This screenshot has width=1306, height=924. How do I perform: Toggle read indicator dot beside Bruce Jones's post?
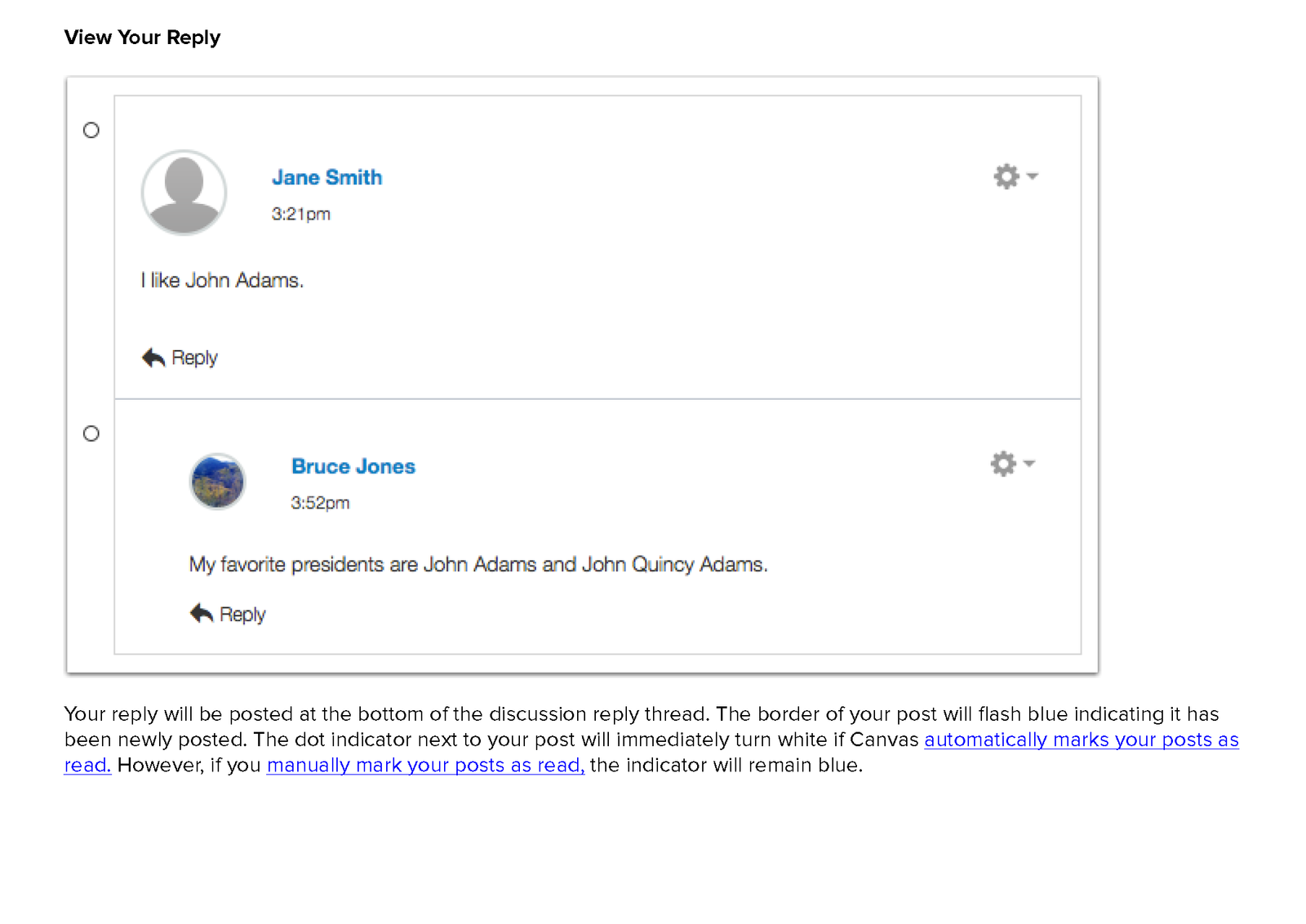coord(91,433)
